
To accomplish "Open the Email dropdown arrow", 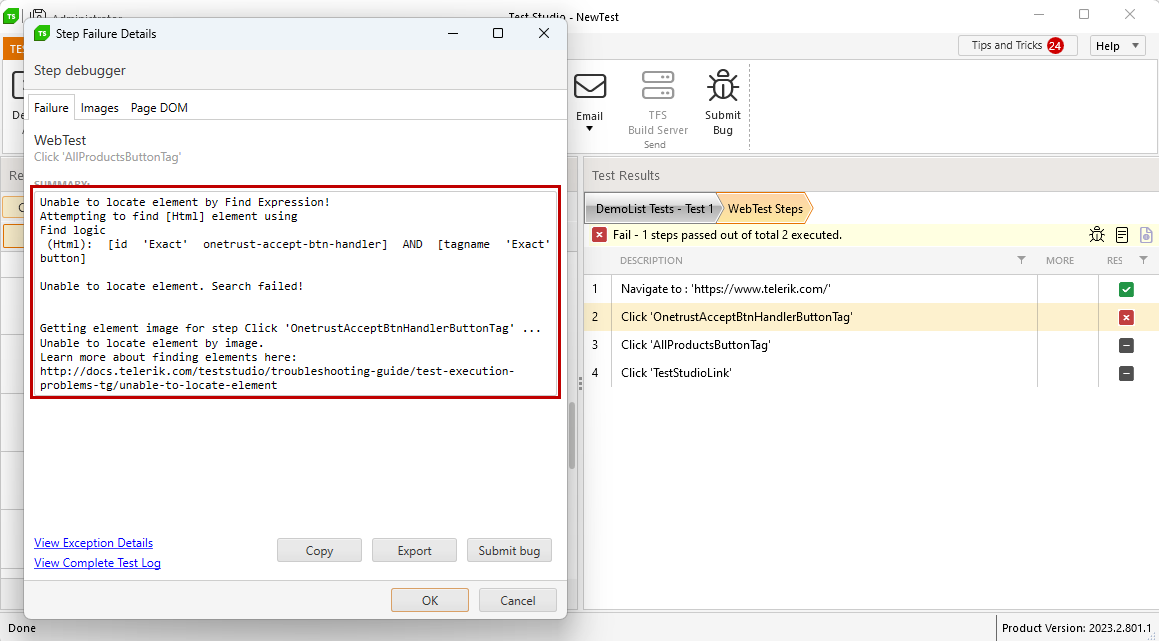I will tap(590, 129).
